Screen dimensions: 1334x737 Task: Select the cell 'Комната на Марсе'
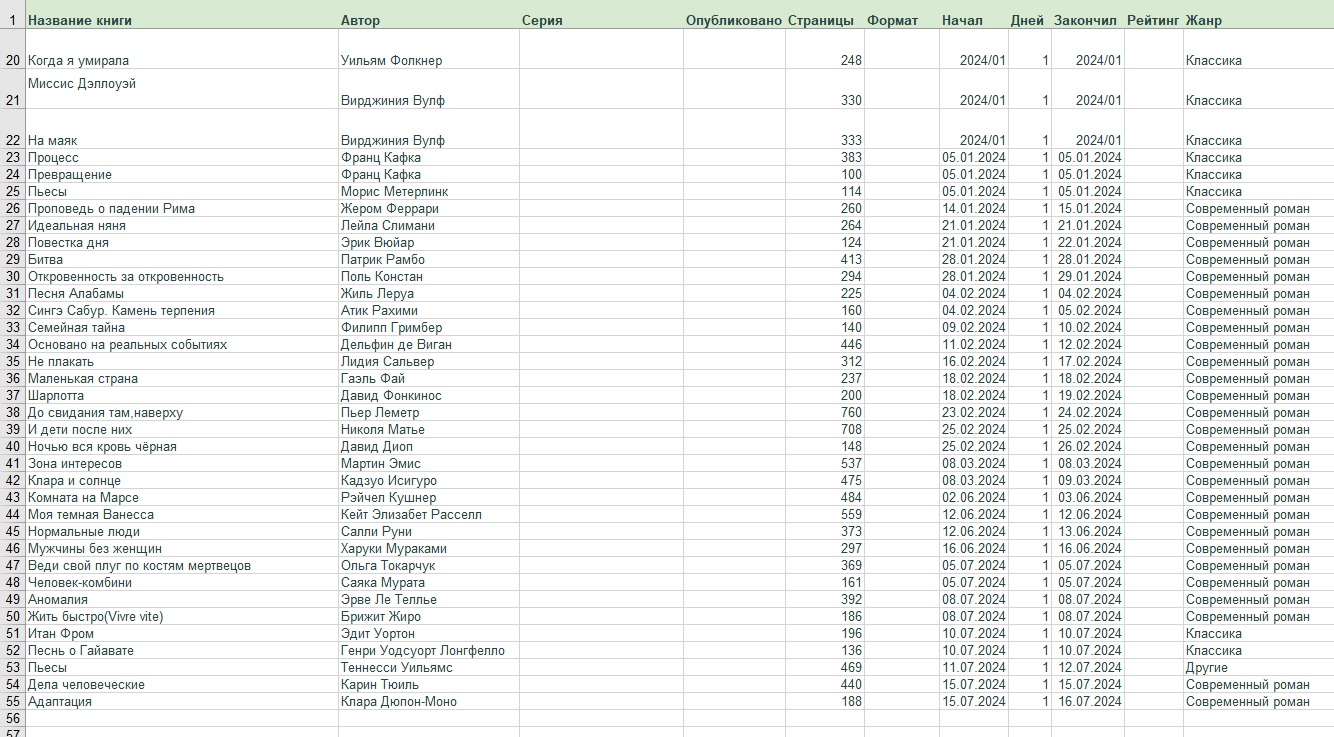click(181, 497)
